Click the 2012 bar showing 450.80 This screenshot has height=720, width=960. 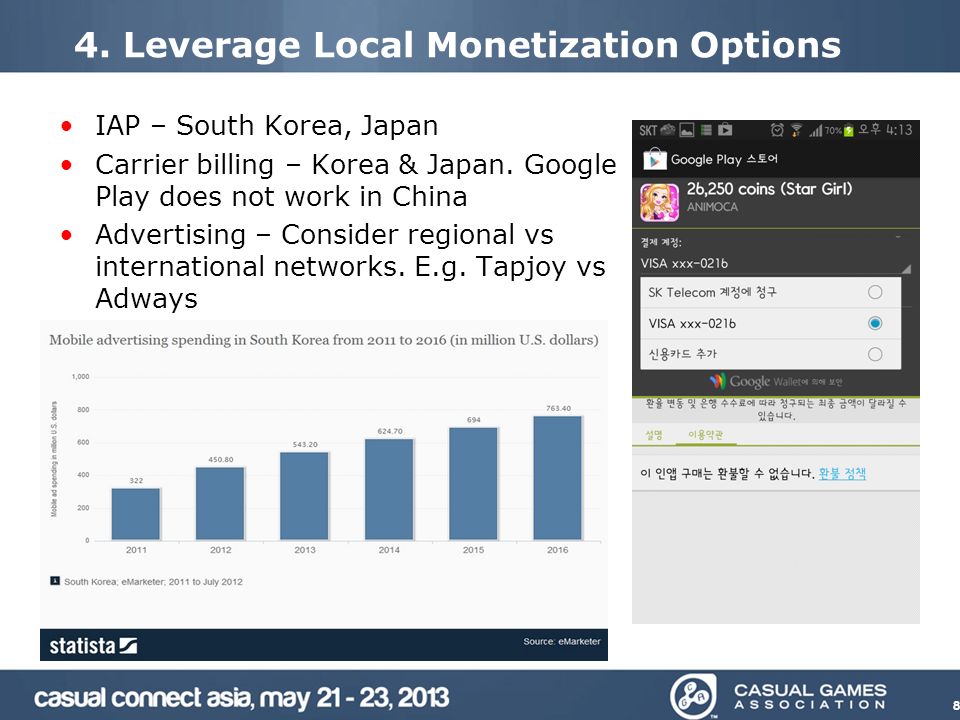pyautogui.click(x=220, y=504)
